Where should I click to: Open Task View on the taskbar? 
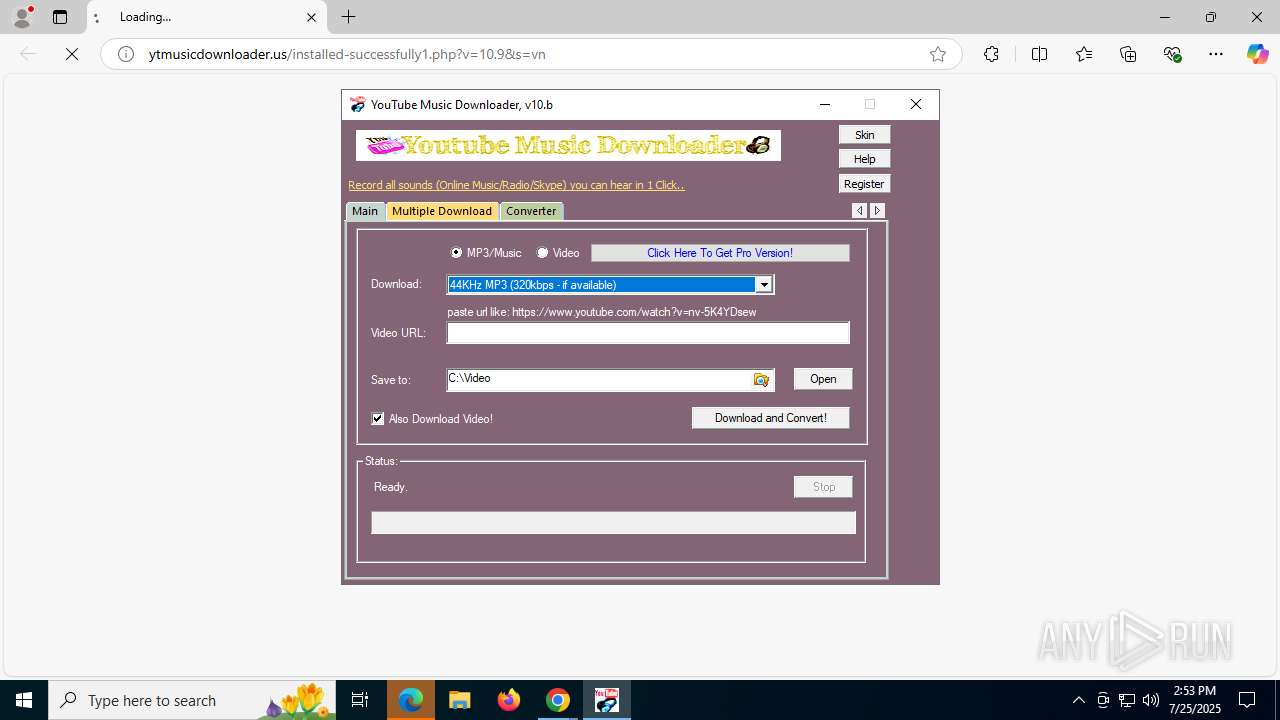360,700
